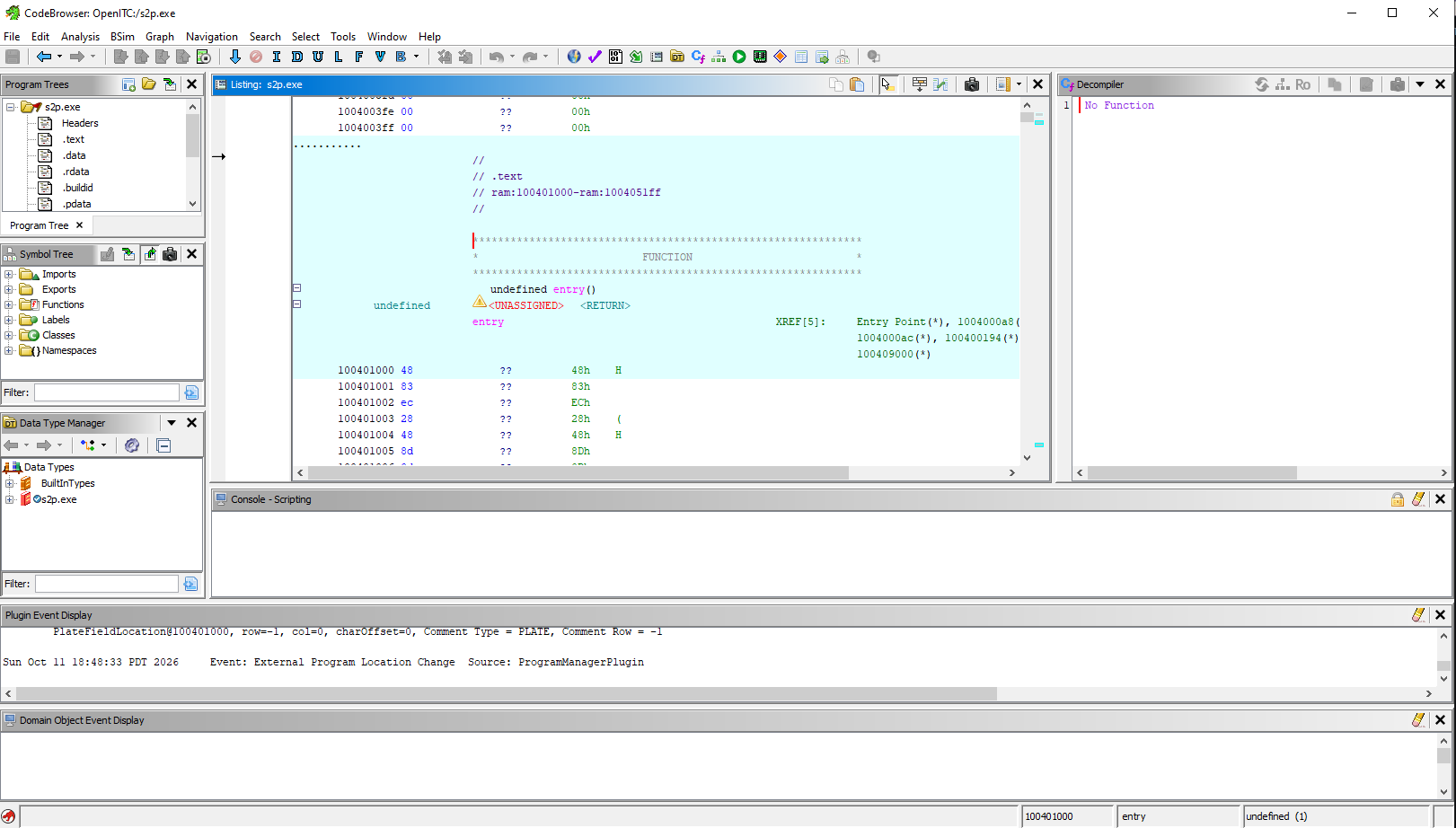Click the Listing horizontal scrollbar
The width and height of the screenshot is (1456, 828).
[578, 472]
